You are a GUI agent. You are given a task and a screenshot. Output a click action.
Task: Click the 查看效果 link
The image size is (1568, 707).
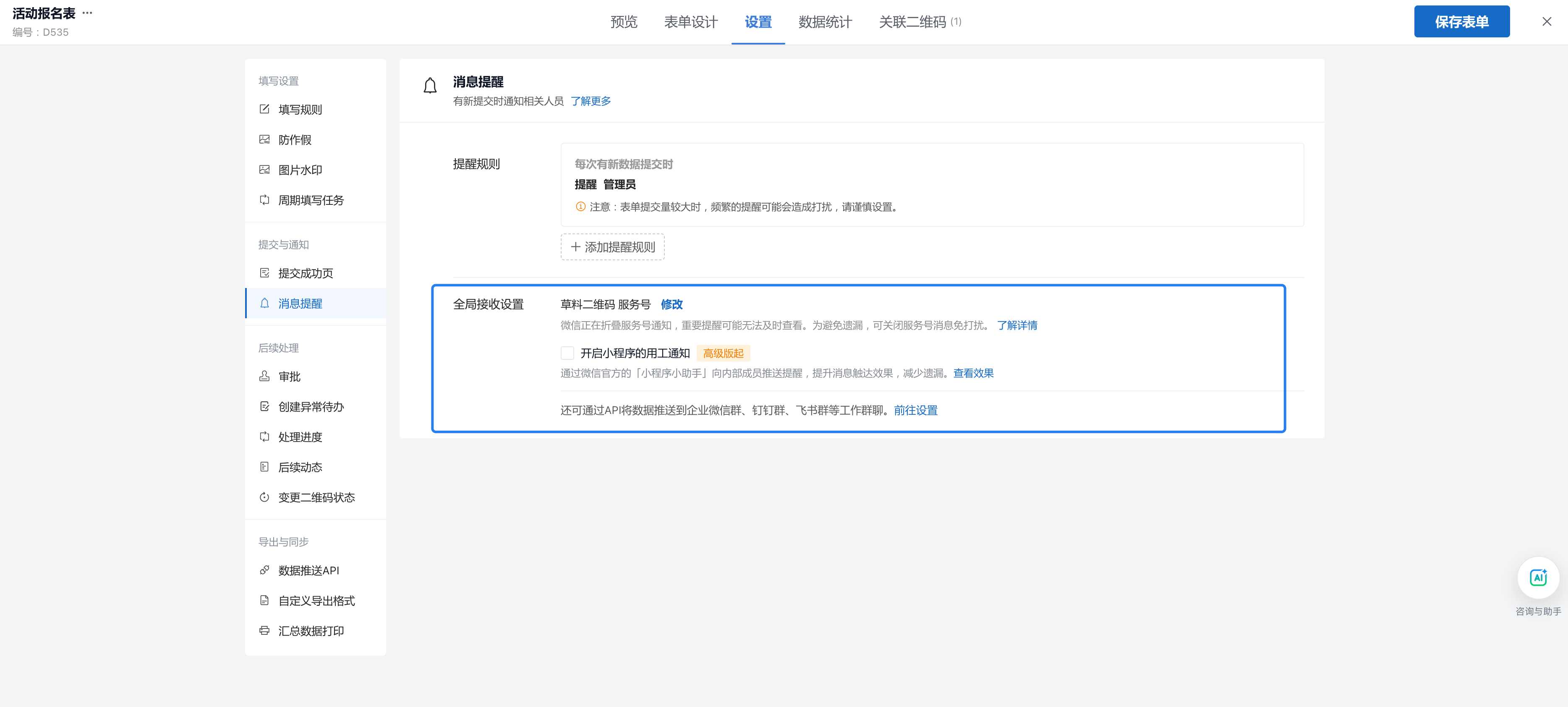click(x=973, y=373)
